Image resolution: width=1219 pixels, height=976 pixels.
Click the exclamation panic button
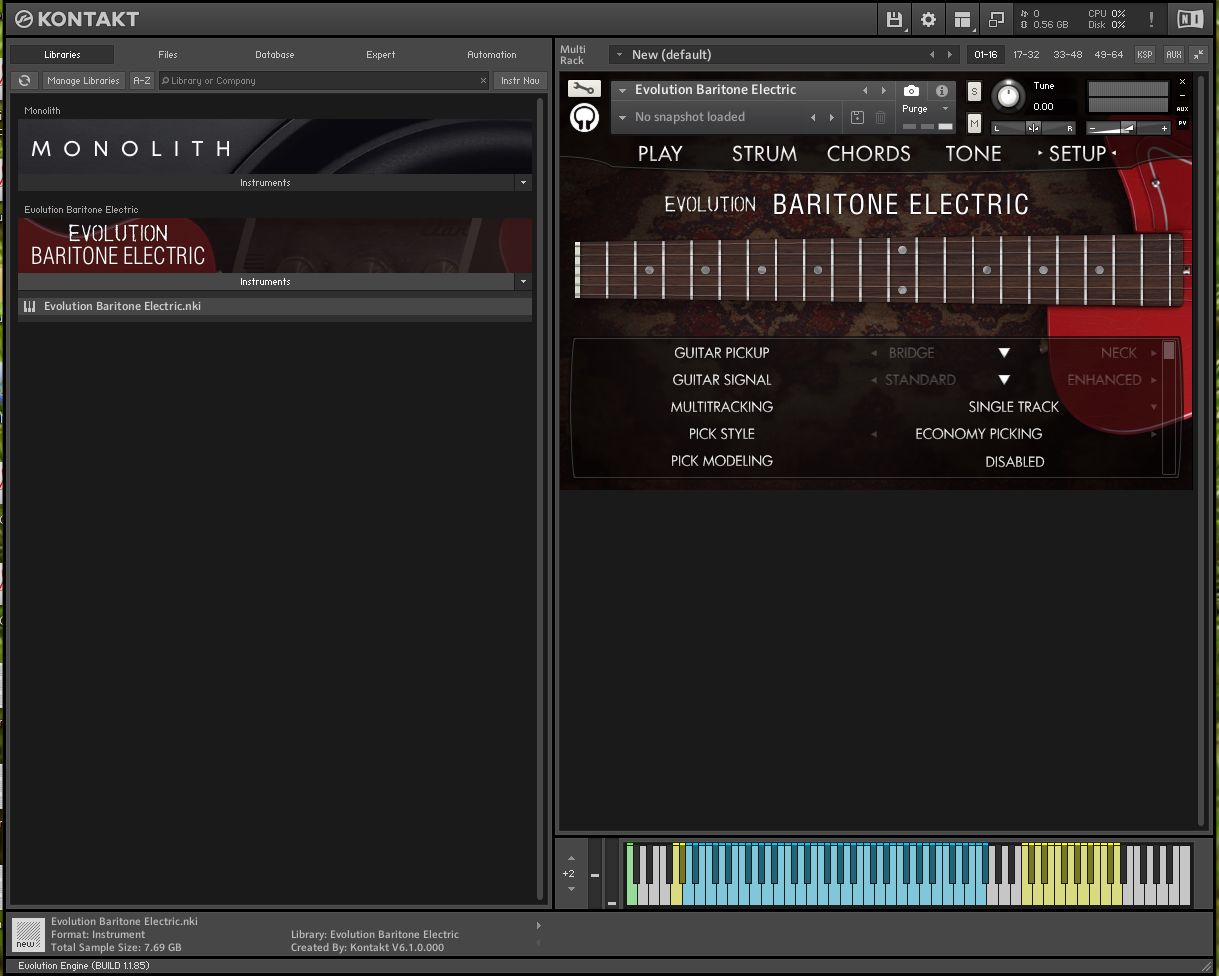click(1151, 19)
